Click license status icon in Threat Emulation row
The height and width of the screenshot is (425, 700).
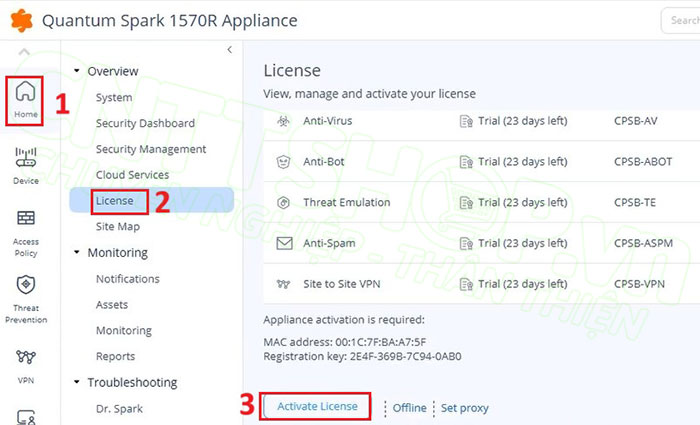[466, 203]
